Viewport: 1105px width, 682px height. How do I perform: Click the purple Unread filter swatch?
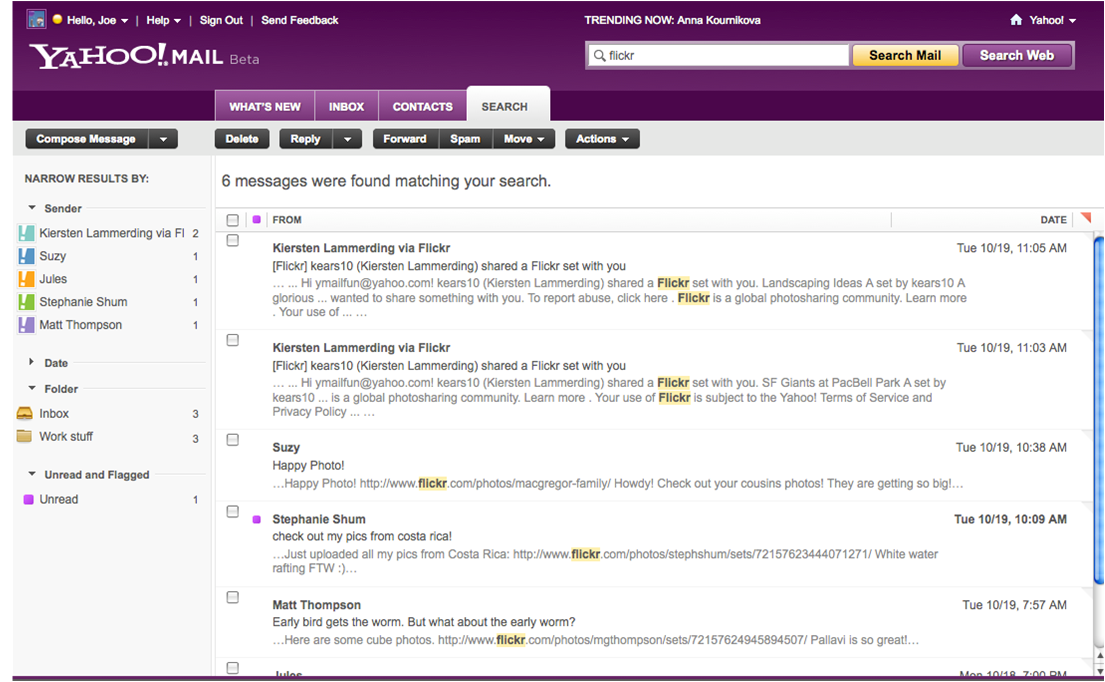[x=29, y=500]
